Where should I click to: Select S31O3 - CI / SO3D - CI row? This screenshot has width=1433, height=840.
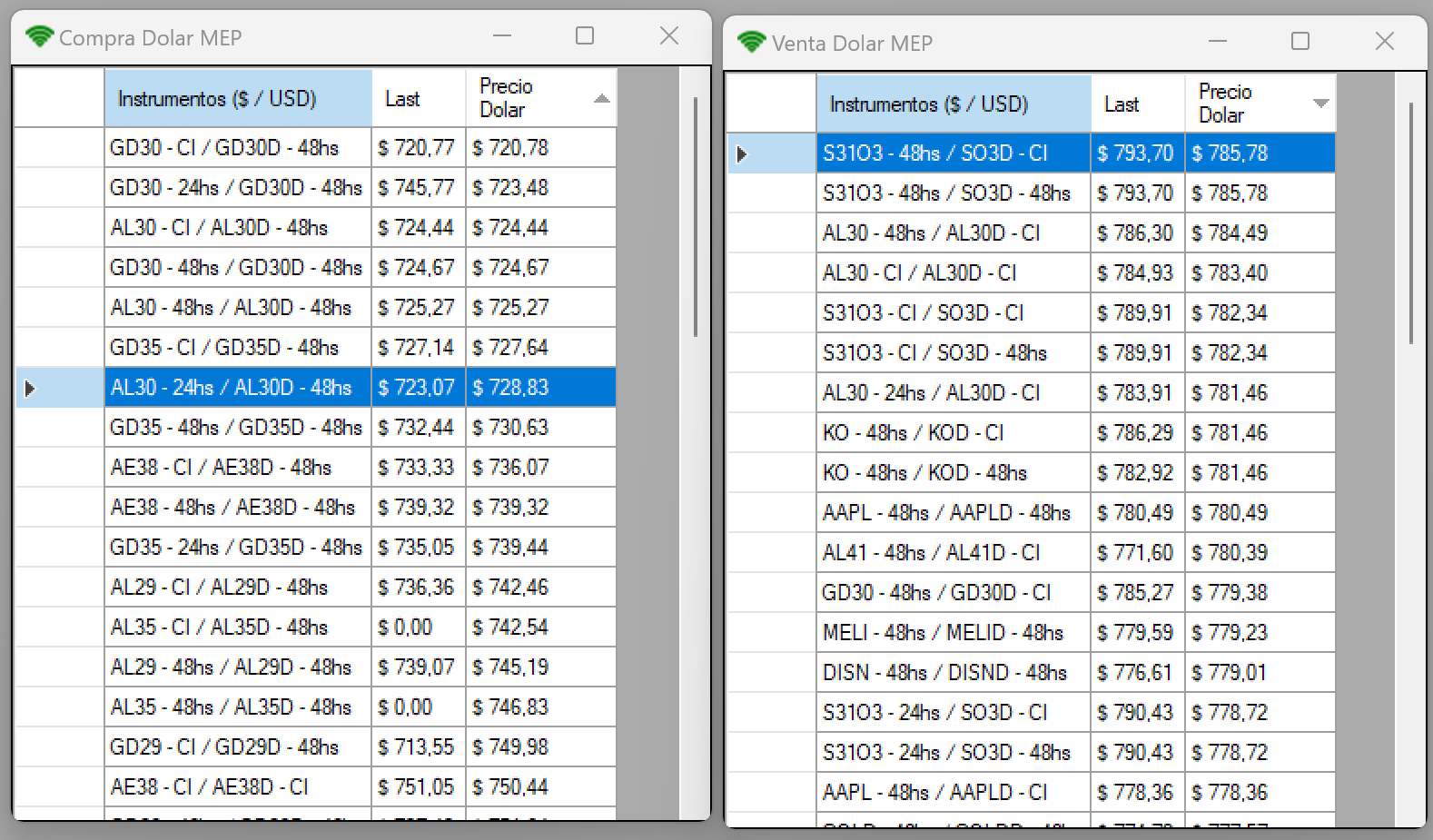[1032, 312]
